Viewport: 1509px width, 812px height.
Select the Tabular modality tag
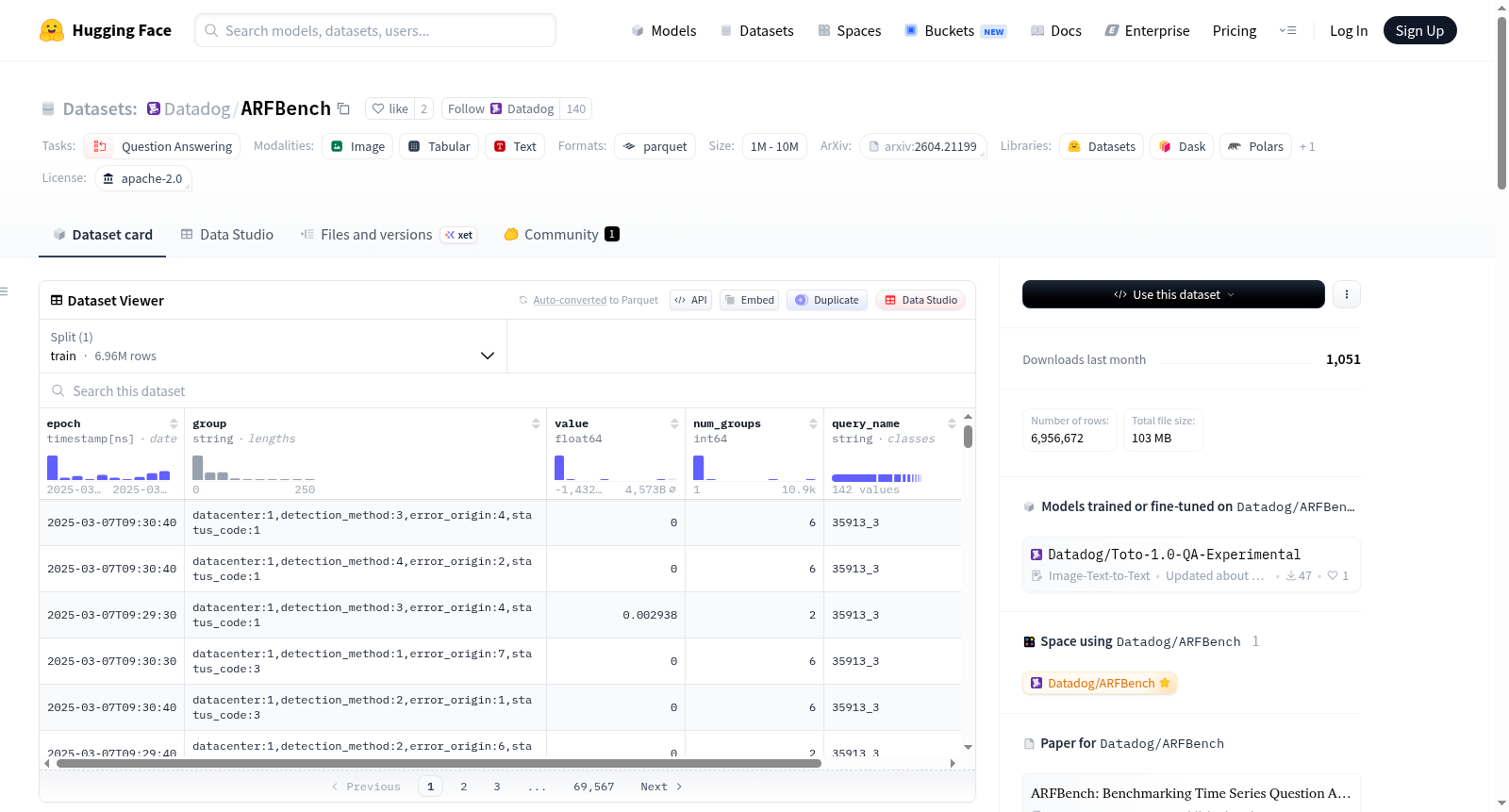coord(439,146)
